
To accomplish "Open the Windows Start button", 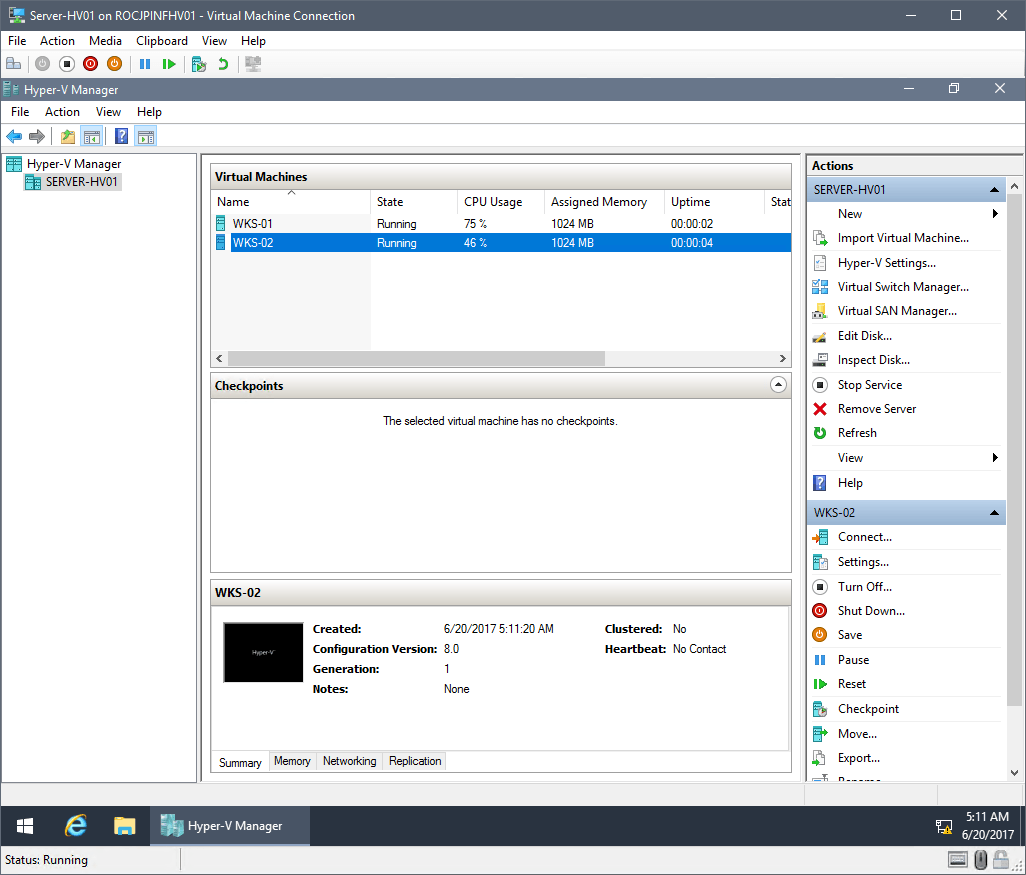I will (x=25, y=826).
